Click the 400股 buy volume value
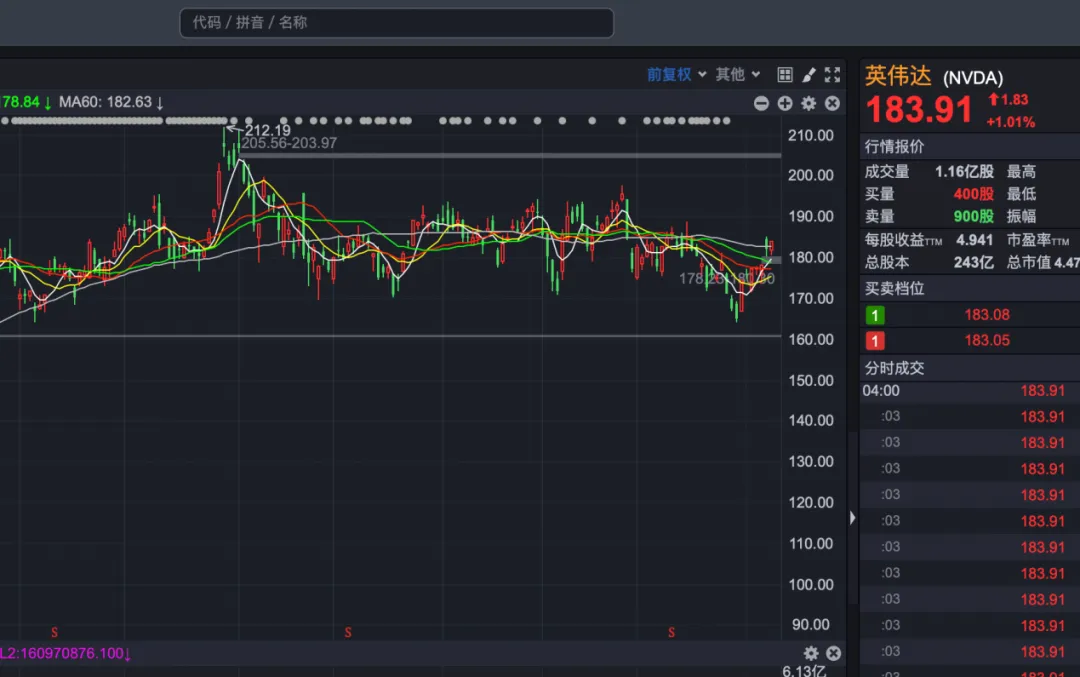The image size is (1080, 677). point(973,194)
